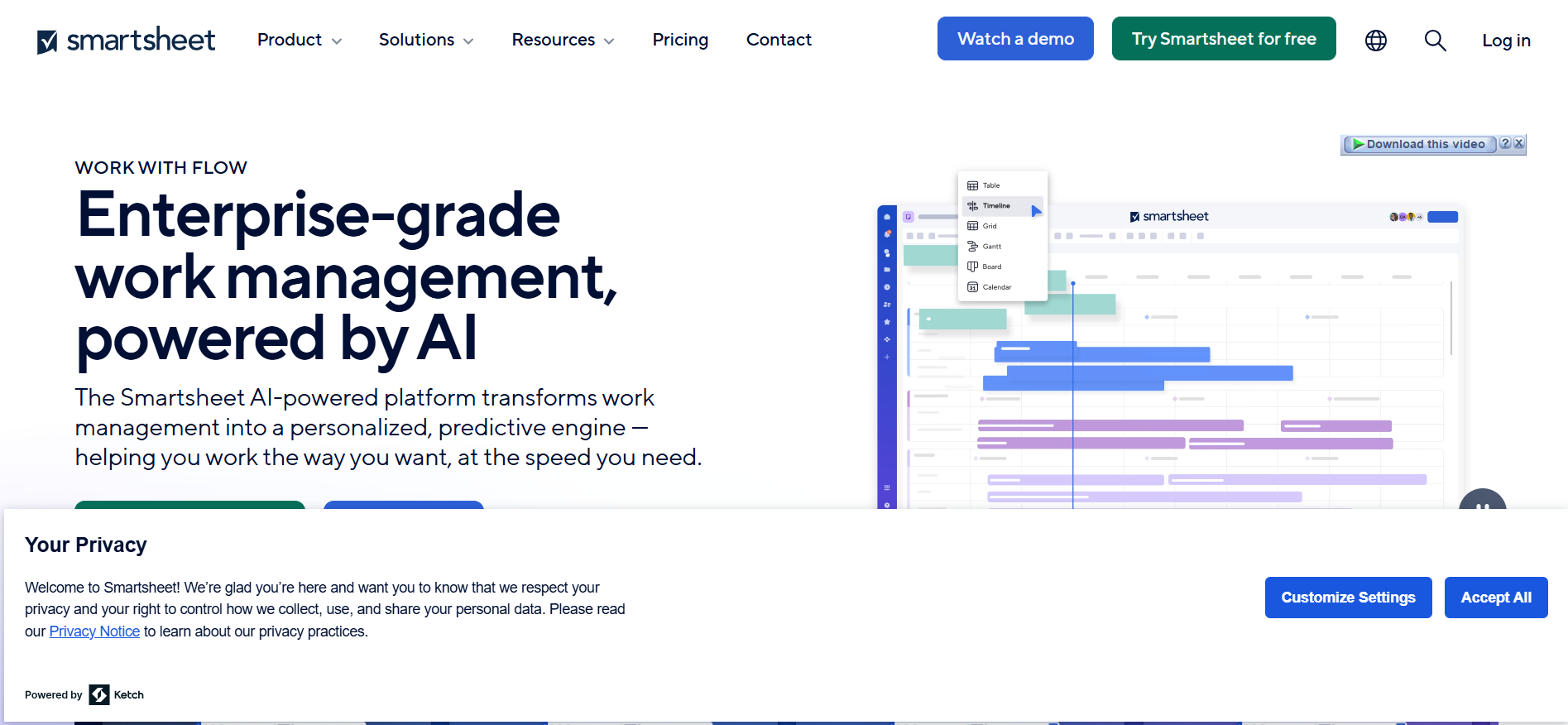Click the home icon in preview sidebar
1568x725 pixels.
887,217
